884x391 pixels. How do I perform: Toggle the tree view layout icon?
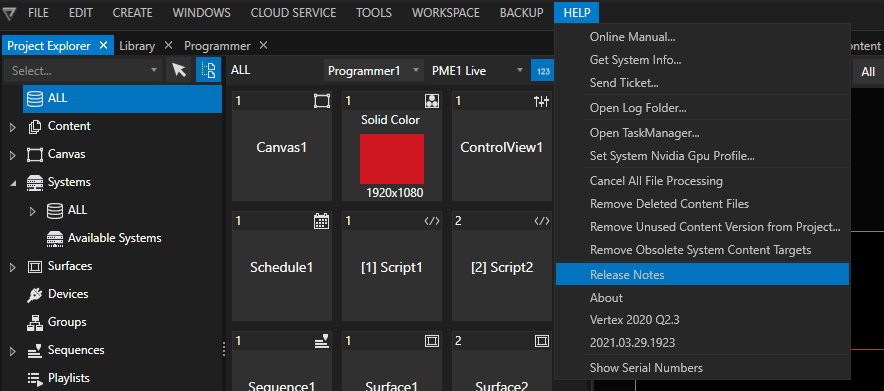[x=208, y=70]
